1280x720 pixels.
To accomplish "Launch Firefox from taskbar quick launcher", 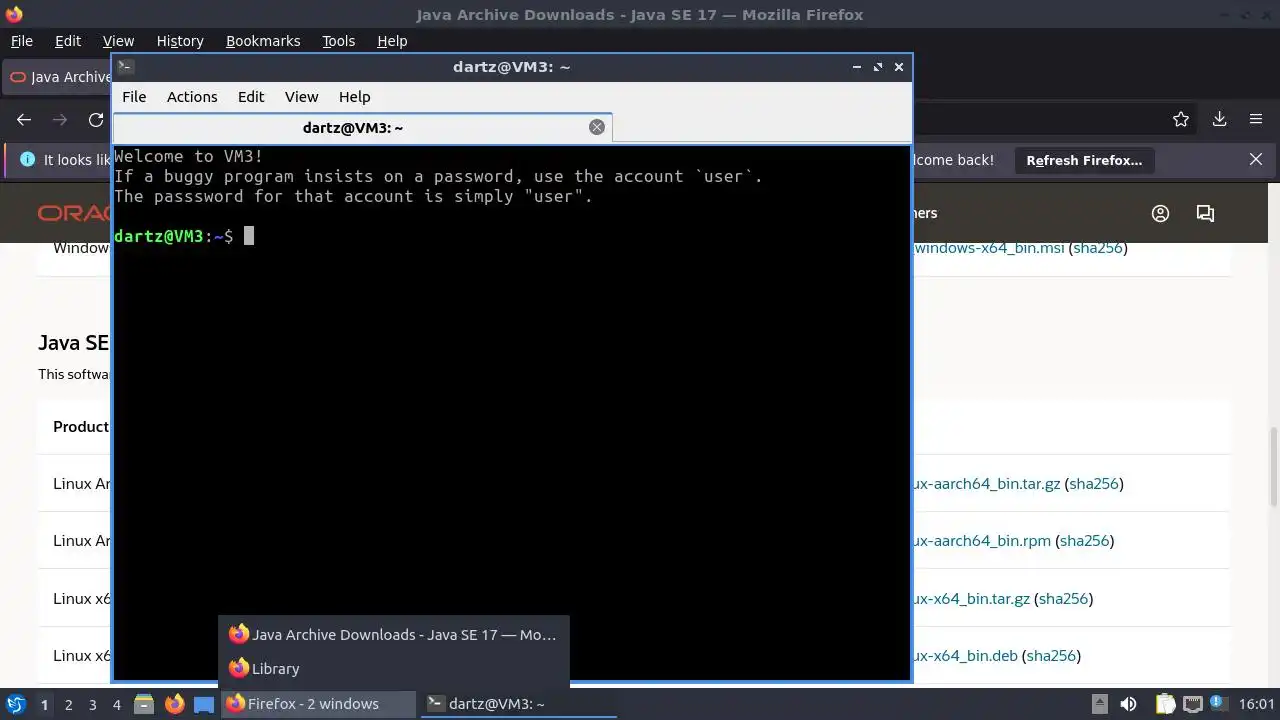I will 174,704.
